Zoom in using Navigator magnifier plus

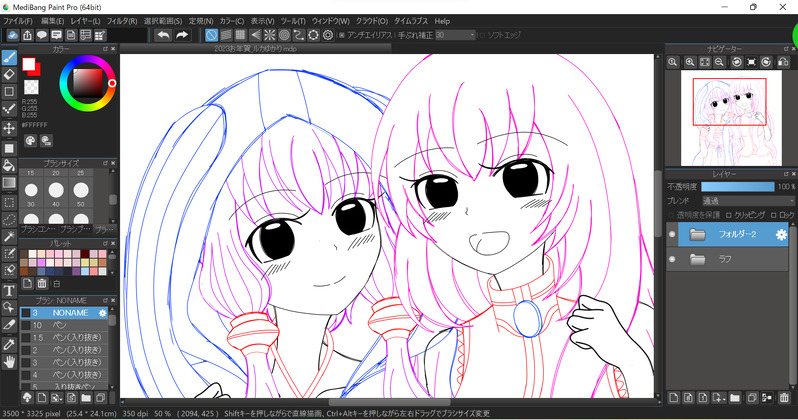click(x=690, y=62)
